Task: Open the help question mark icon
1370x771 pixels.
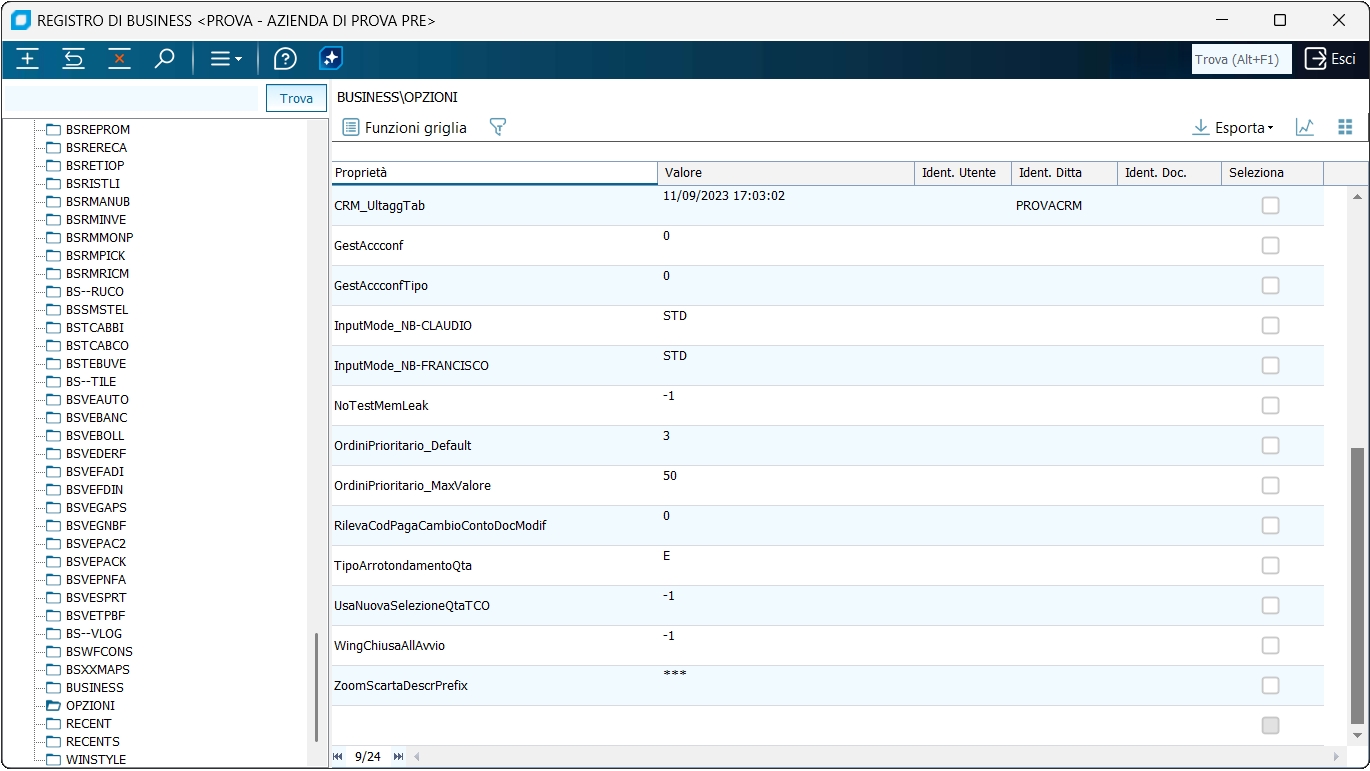Action: 285,59
